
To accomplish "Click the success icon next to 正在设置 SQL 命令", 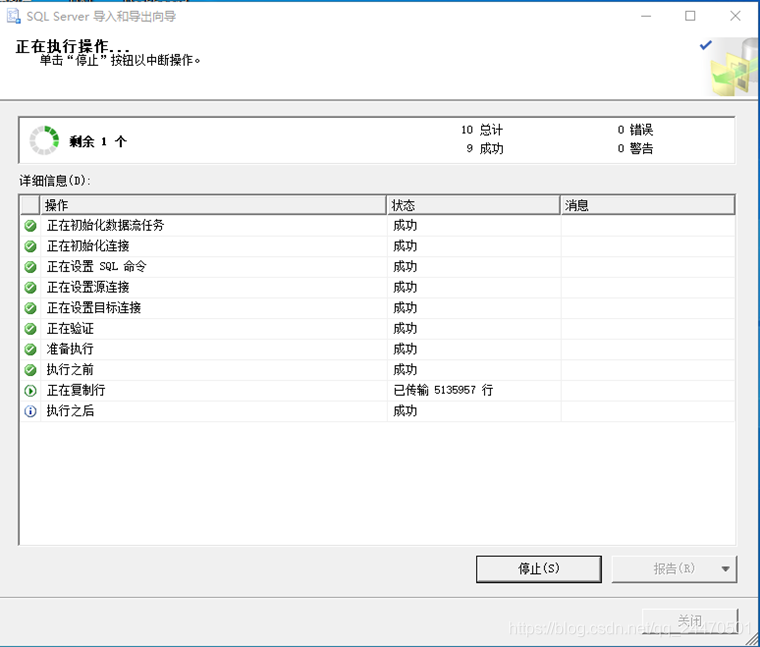I will point(30,267).
